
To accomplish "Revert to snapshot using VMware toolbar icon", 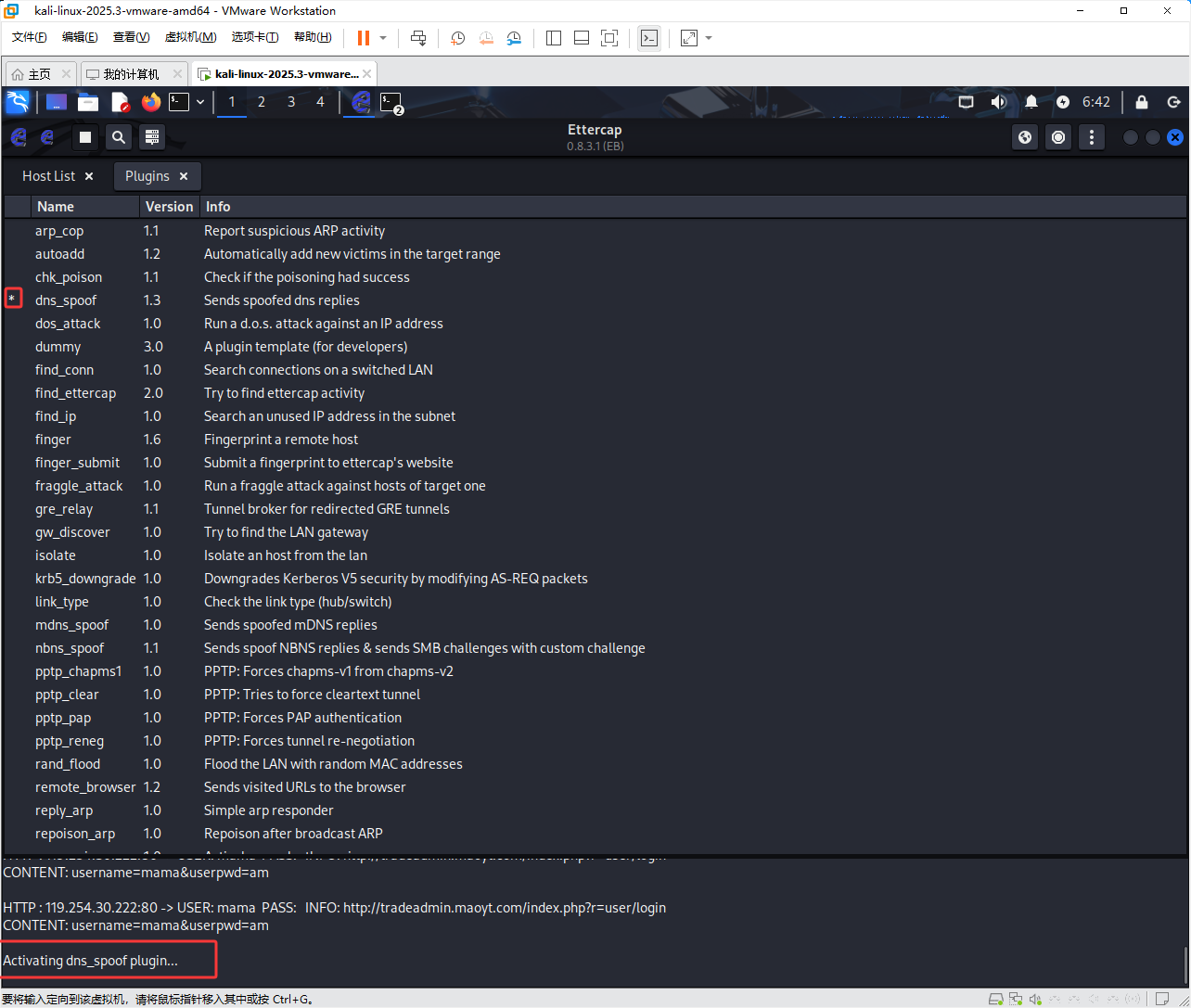I will [x=486, y=38].
